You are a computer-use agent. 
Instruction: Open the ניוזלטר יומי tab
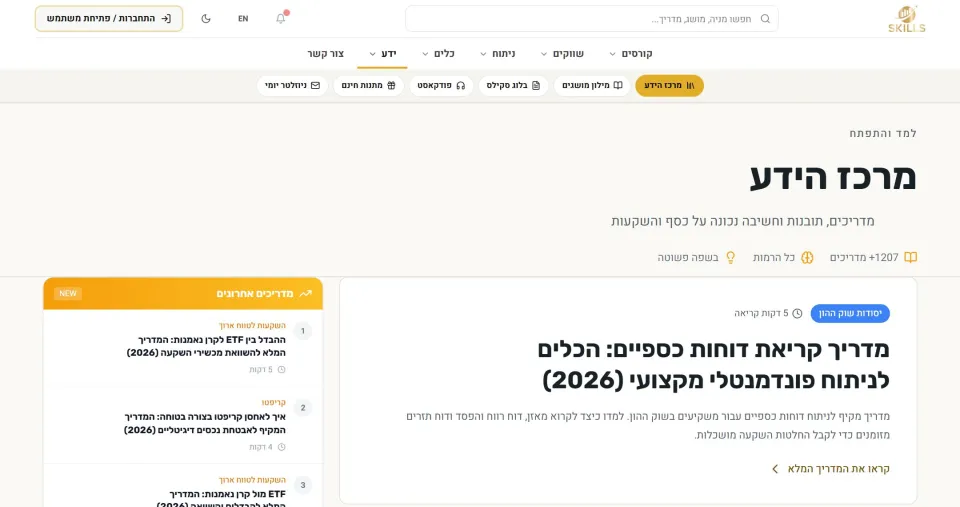[292, 86]
